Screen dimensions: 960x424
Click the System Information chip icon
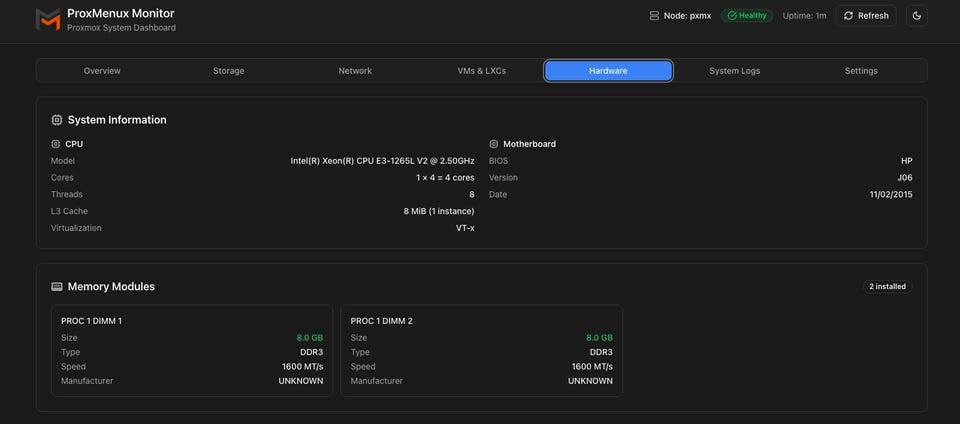pos(57,120)
